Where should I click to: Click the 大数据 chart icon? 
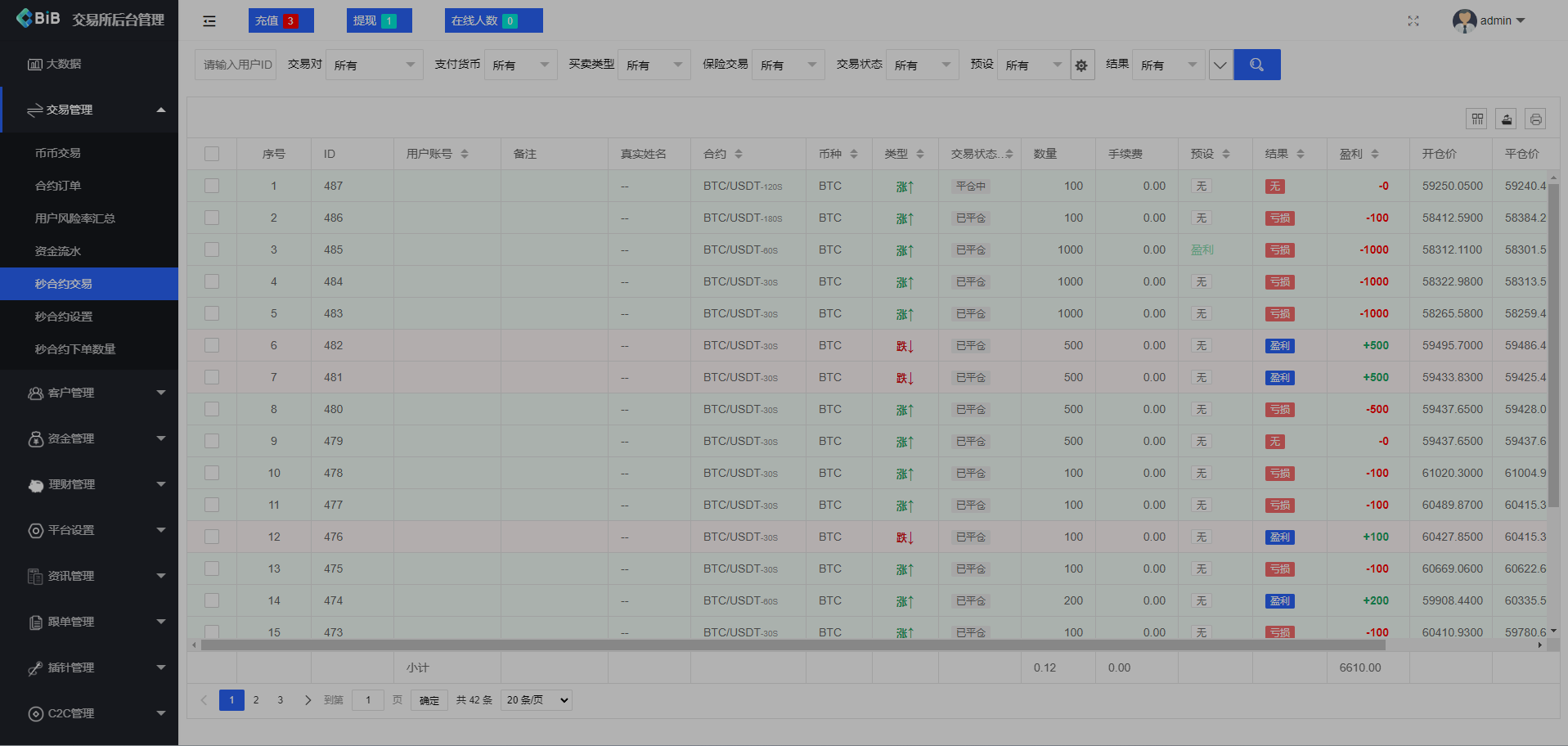[x=35, y=64]
